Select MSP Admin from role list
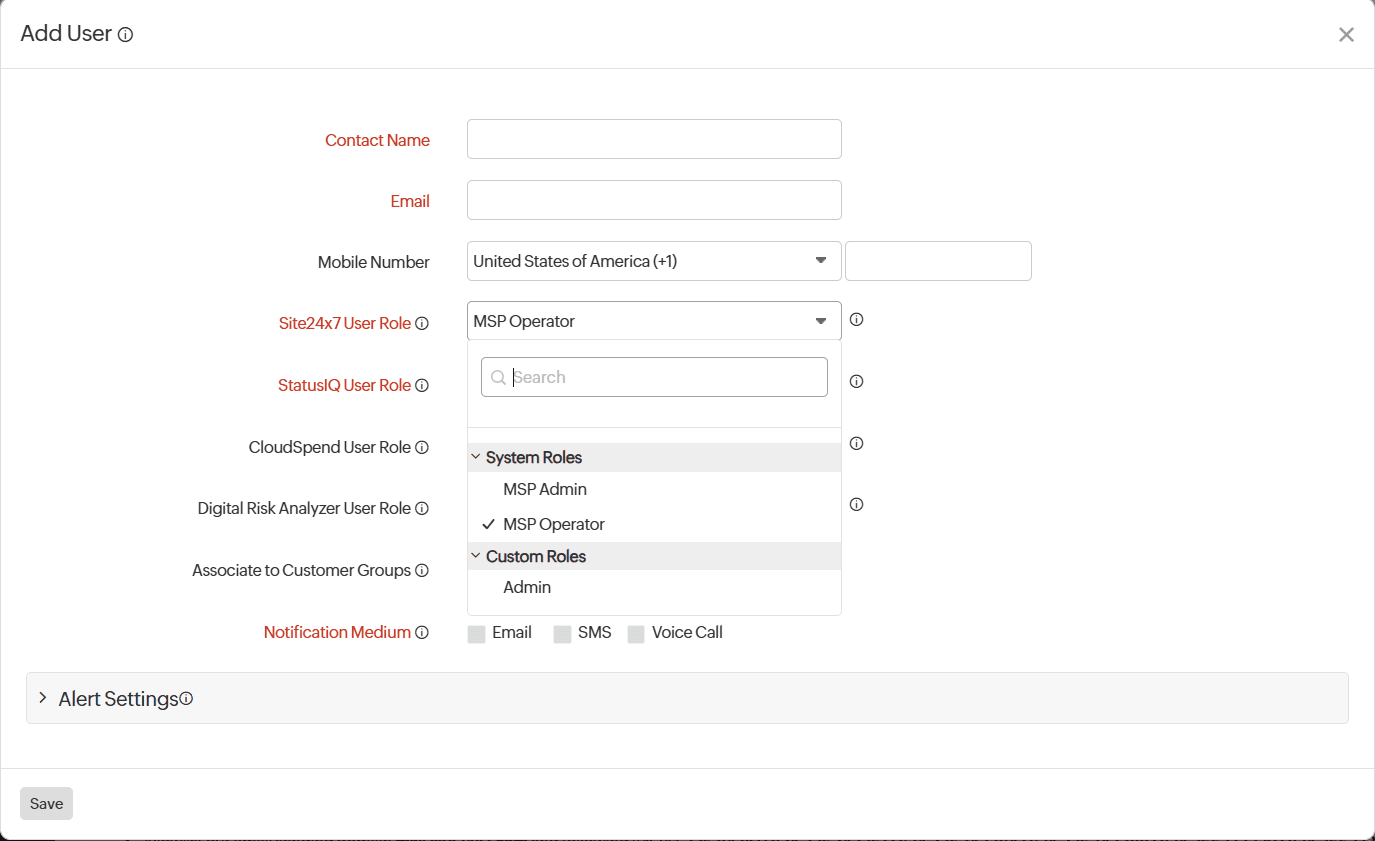This screenshot has height=841, width=1375. [545, 489]
